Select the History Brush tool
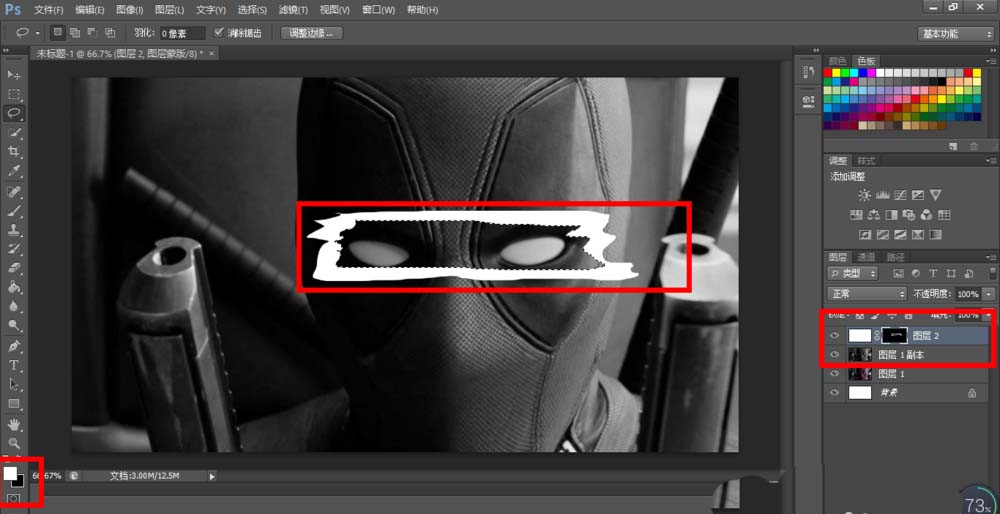Image resolution: width=1000 pixels, height=514 pixels. coord(14,249)
